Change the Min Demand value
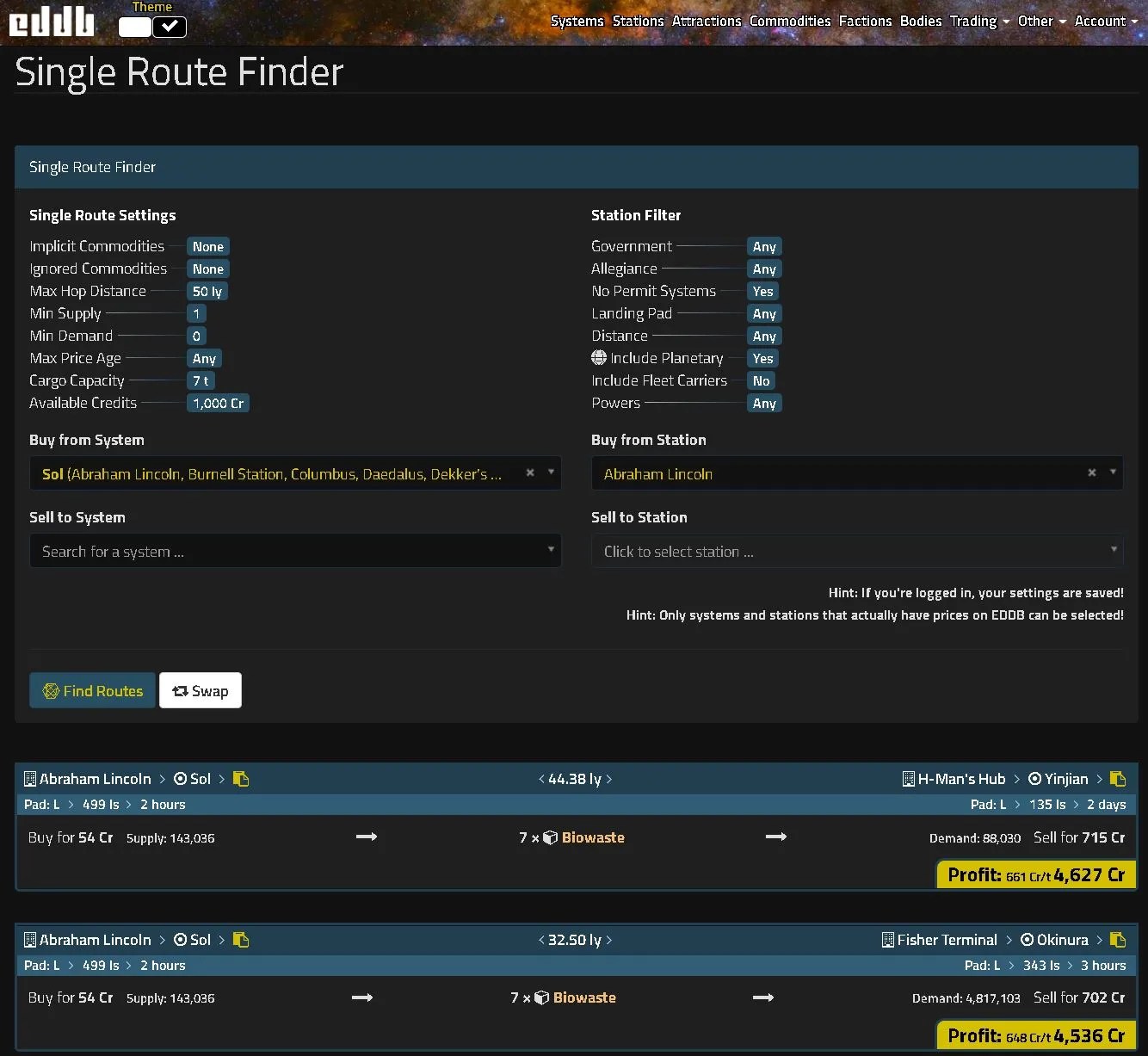The width and height of the screenshot is (1148, 1056). point(196,337)
